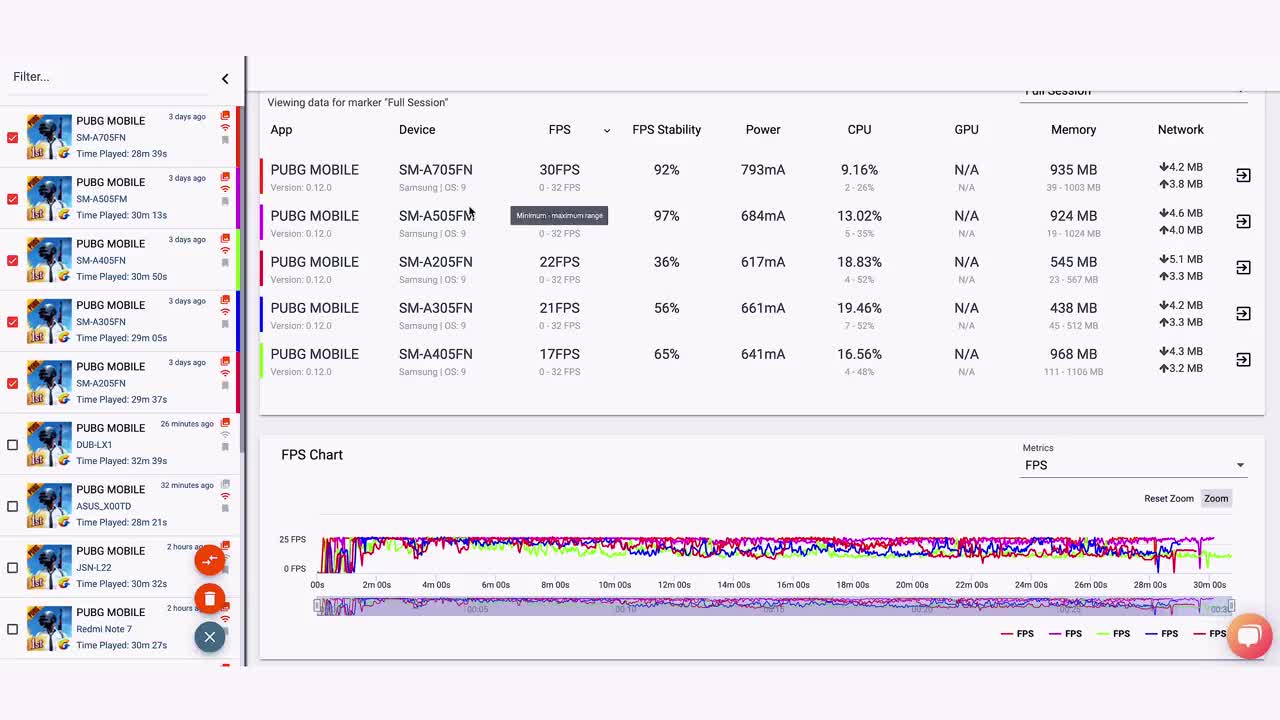
Task: Click the chart range navigator slider
Action: pos(775,606)
